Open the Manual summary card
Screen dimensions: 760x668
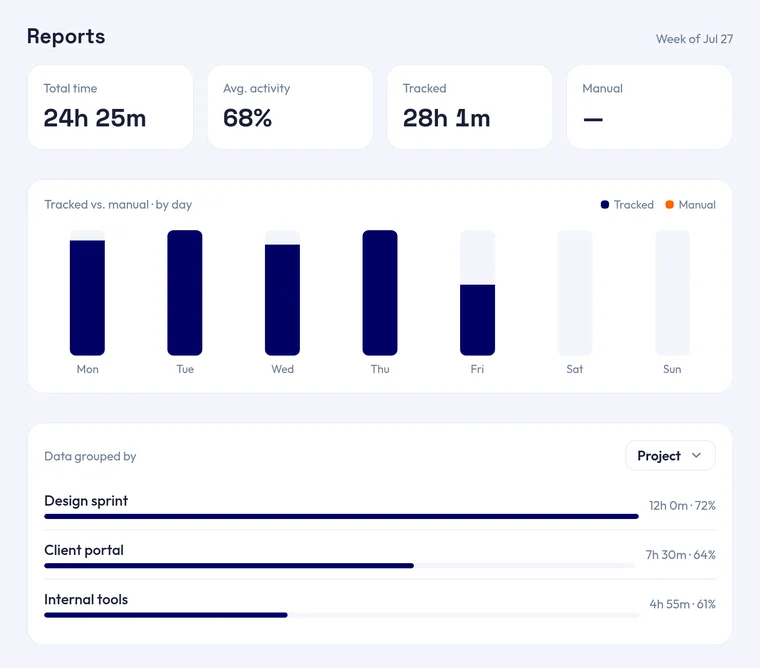(649, 107)
